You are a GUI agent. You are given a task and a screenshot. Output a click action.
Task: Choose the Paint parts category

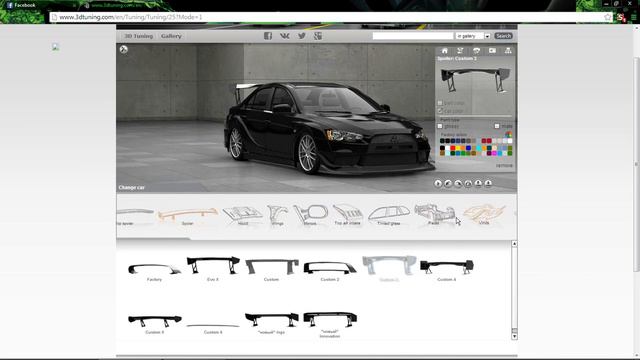[x=434, y=215]
